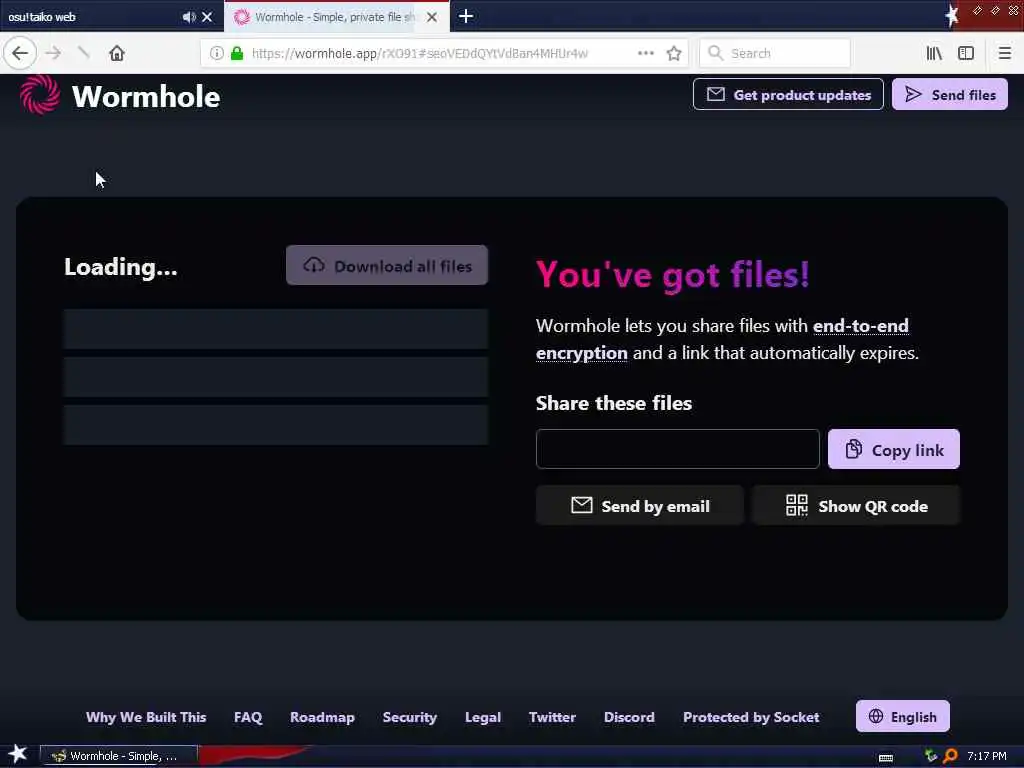Open the Twitter footer link
Screen dimensions: 1024x768
(552, 717)
